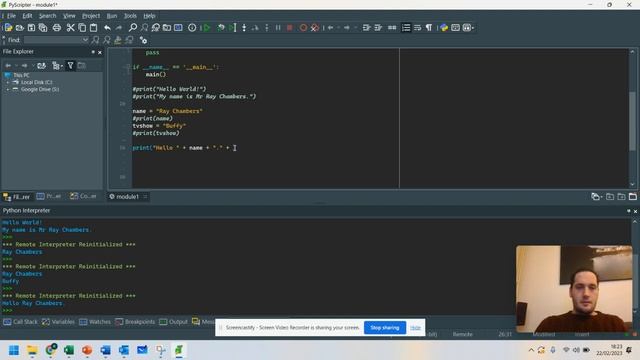This screenshot has width=640, height=360.
Task: Click the Paste clipboard icon
Action: click(93, 28)
